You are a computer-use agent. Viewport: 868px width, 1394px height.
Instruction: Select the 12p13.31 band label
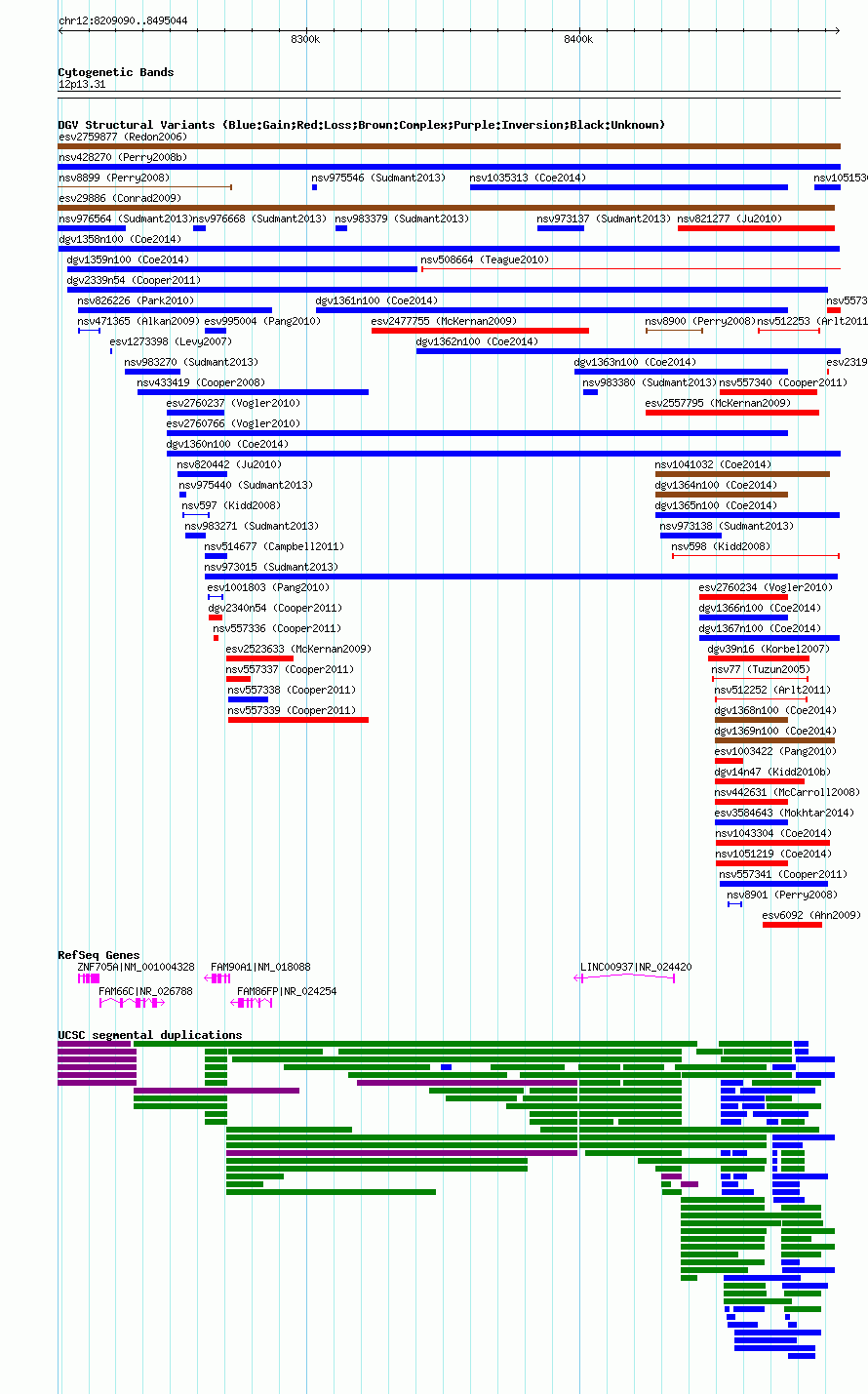pyautogui.click(x=82, y=84)
